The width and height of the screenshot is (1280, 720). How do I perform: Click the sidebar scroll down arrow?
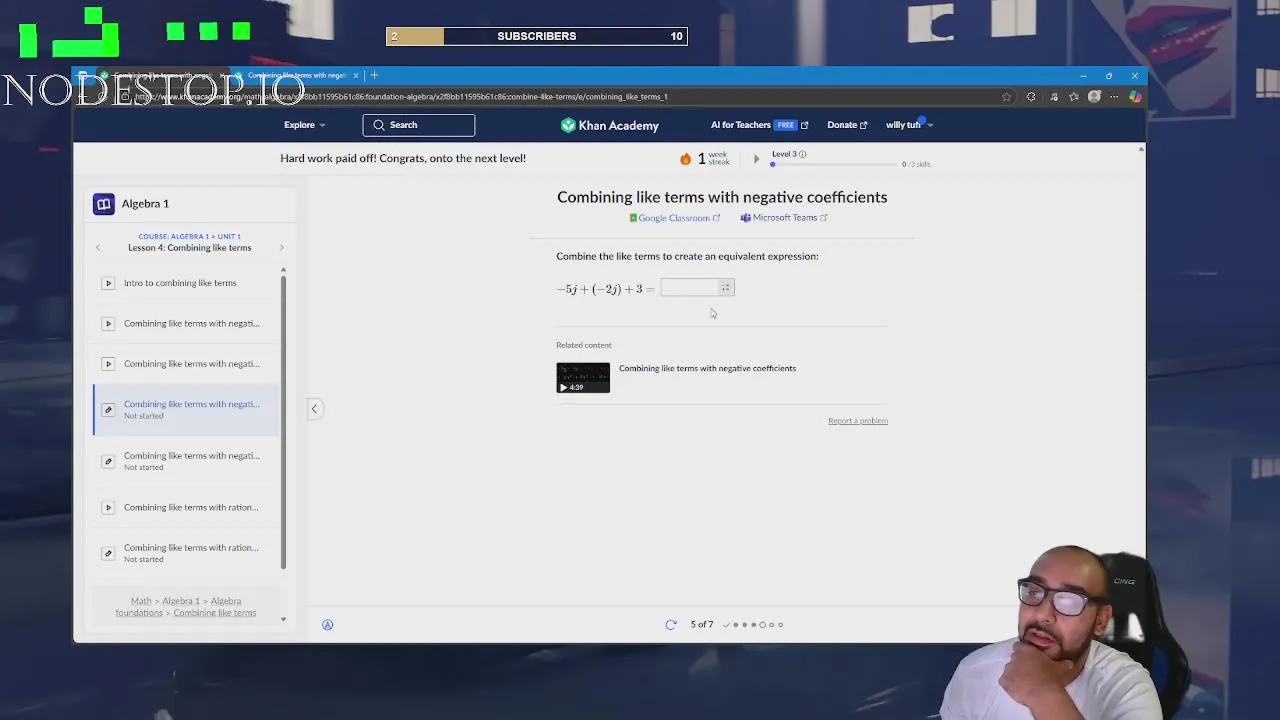[283, 619]
